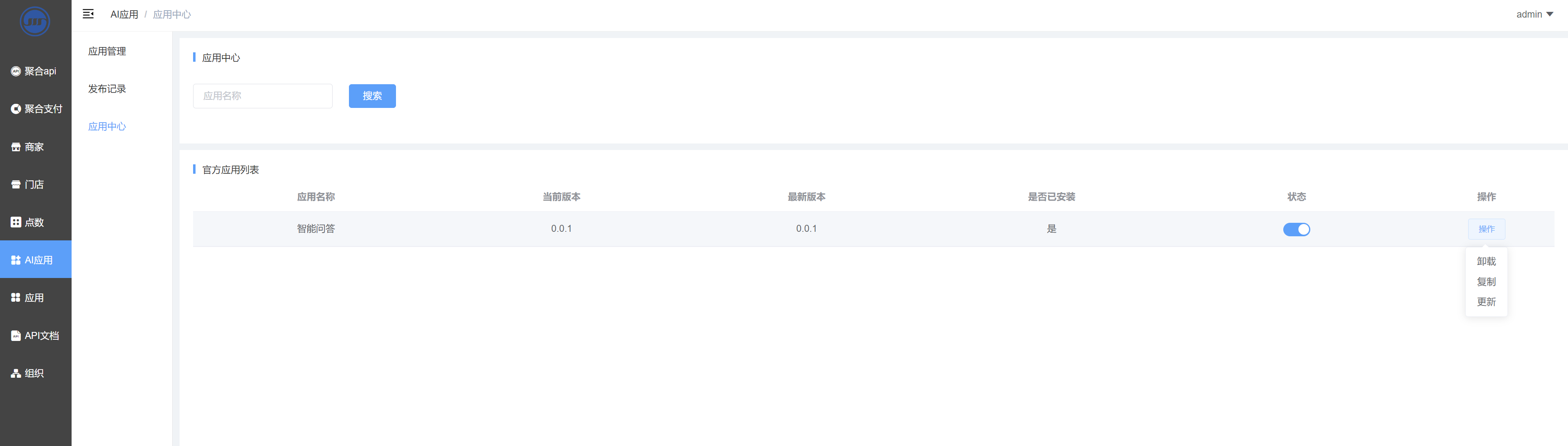Screen dimensions: 1568x446
Task: Select the 门店 shop icon
Action: [x=16, y=184]
